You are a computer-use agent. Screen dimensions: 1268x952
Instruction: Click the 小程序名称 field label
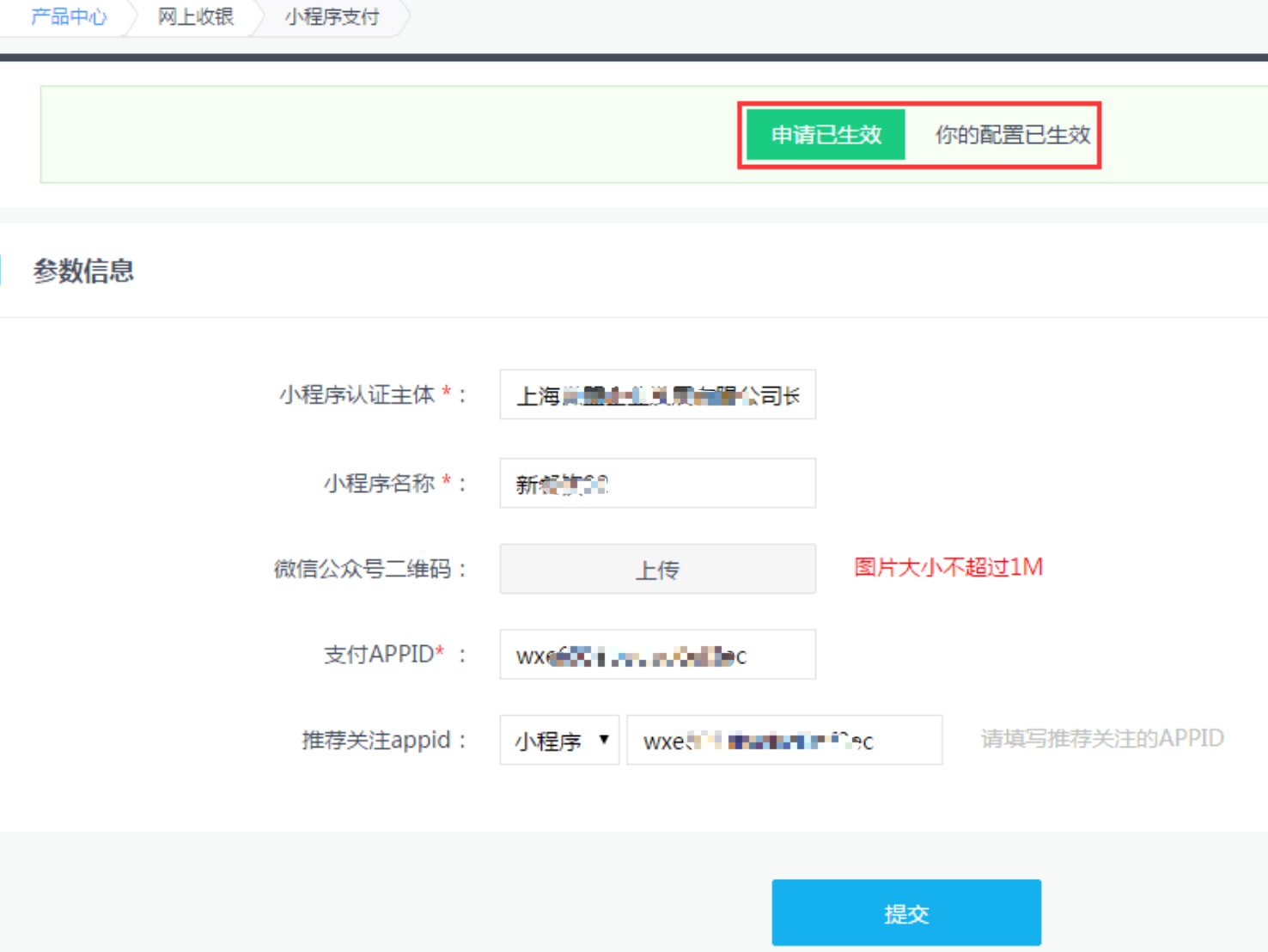point(379,484)
